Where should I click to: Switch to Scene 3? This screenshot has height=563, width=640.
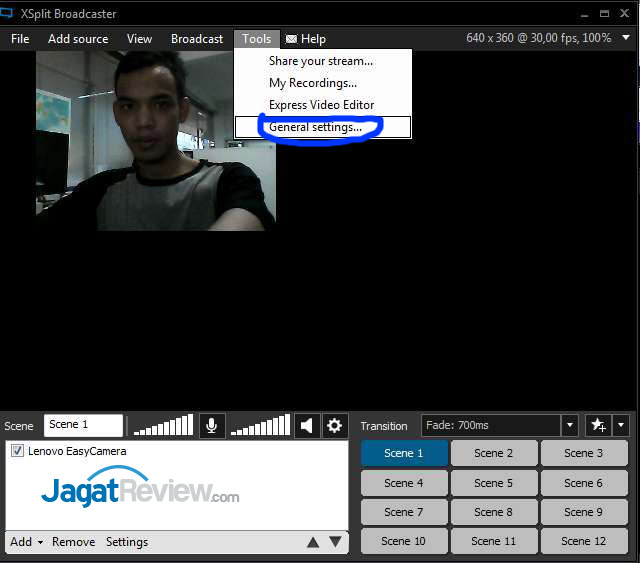tap(584, 453)
